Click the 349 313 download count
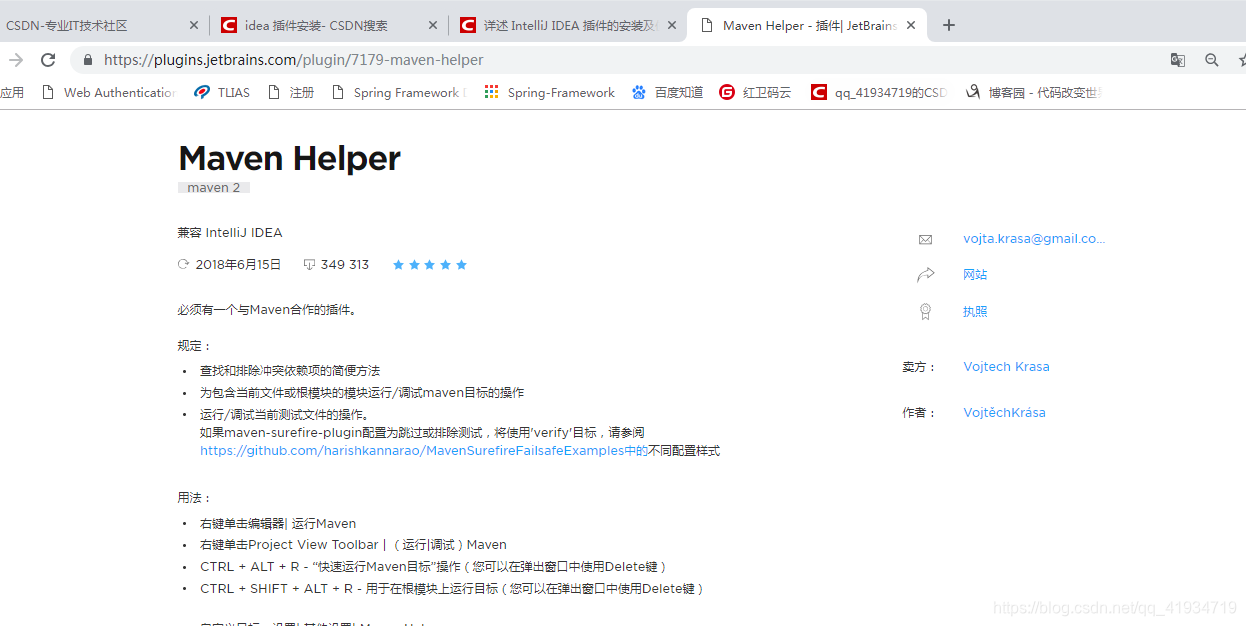The width and height of the screenshot is (1246, 626). point(345,265)
